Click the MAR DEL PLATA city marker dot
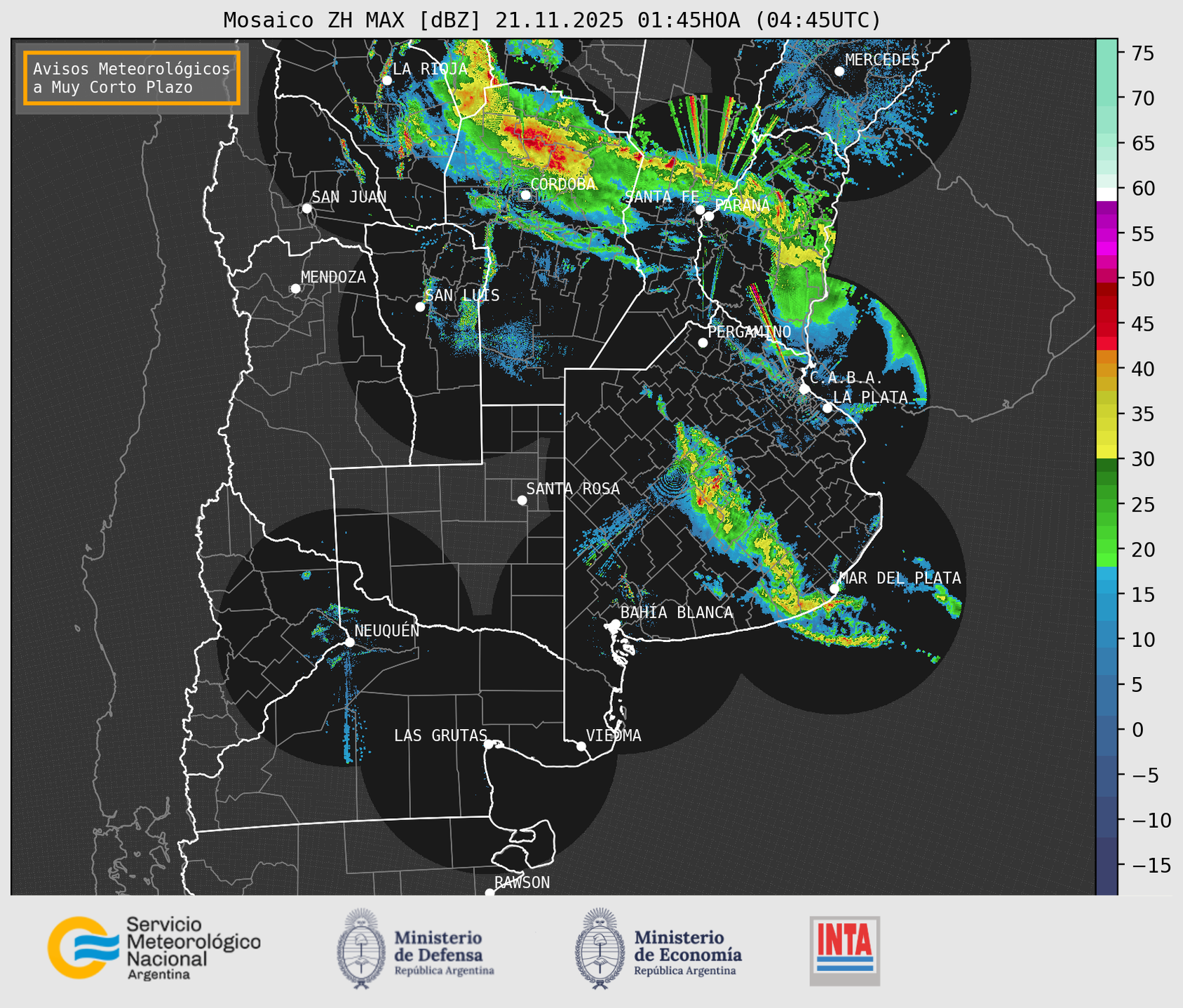The height and width of the screenshot is (1008, 1183). pos(834,589)
